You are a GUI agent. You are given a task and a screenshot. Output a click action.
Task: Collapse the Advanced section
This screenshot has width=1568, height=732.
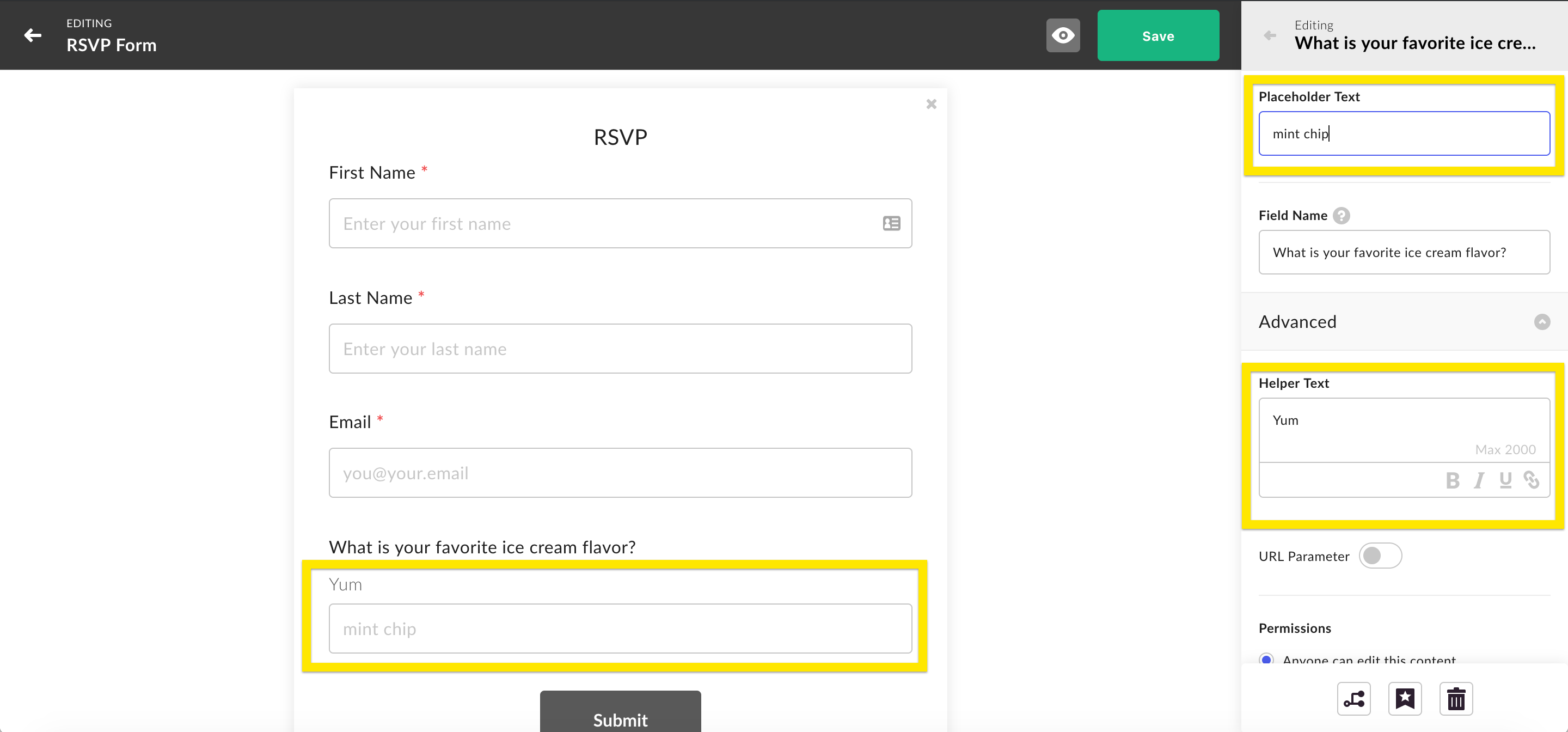(1542, 322)
